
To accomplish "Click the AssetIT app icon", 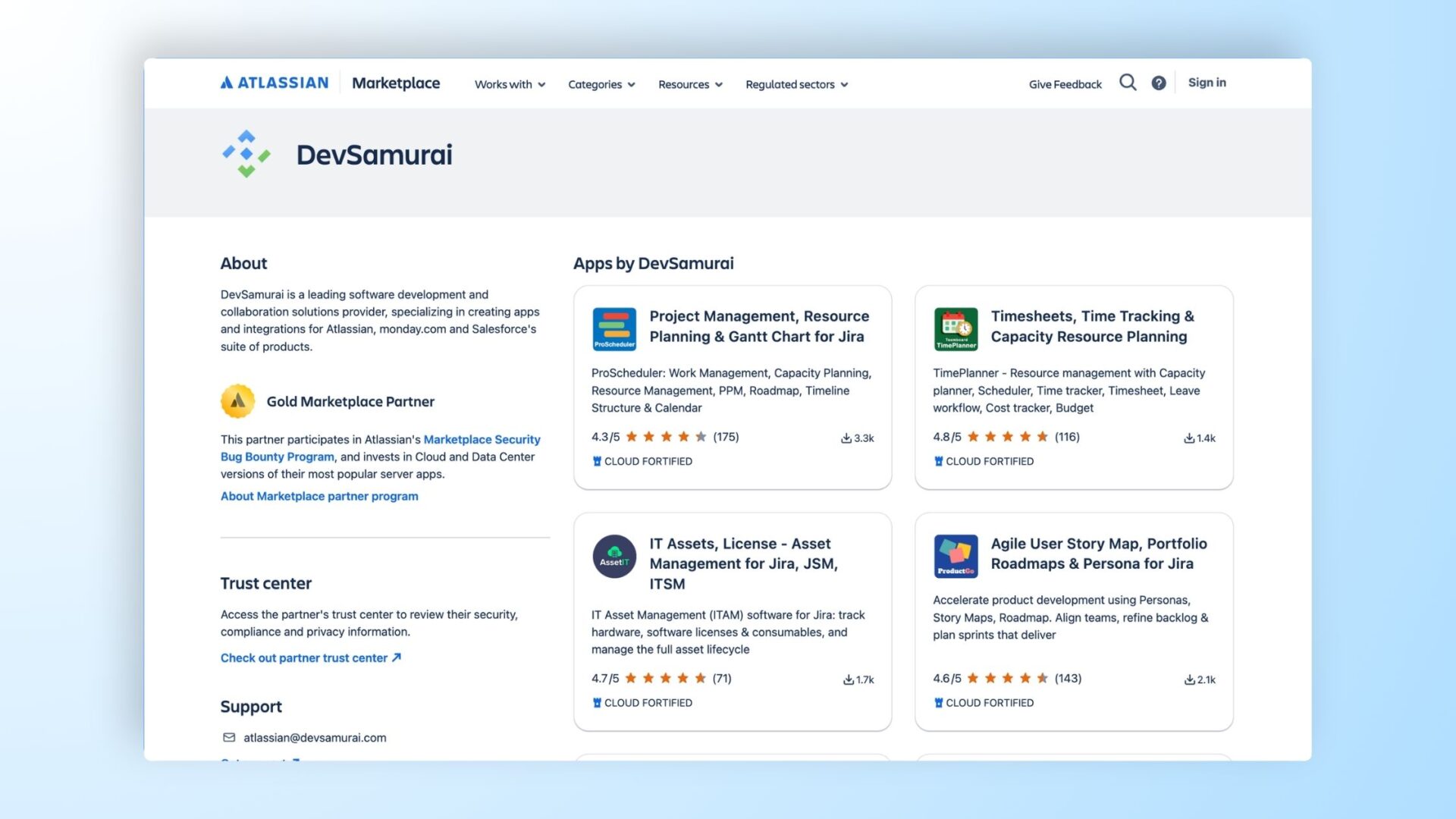I will click(x=614, y=557).
